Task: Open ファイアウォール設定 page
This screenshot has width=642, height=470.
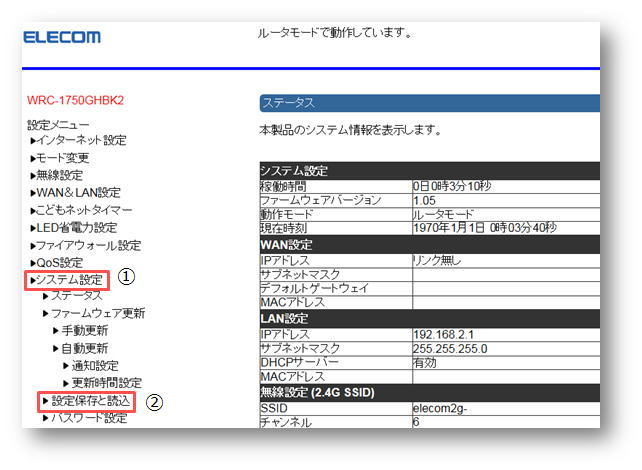Action: pos(88,245)
